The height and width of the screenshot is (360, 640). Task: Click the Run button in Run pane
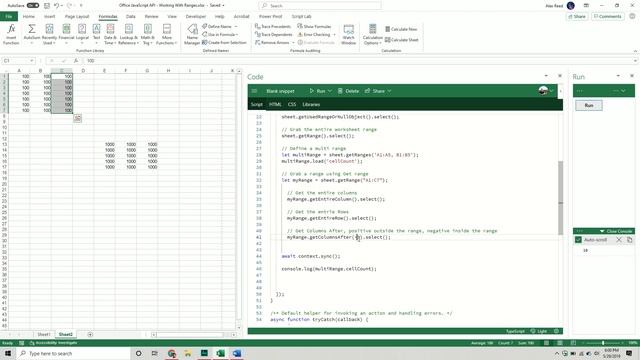point(589,105)
